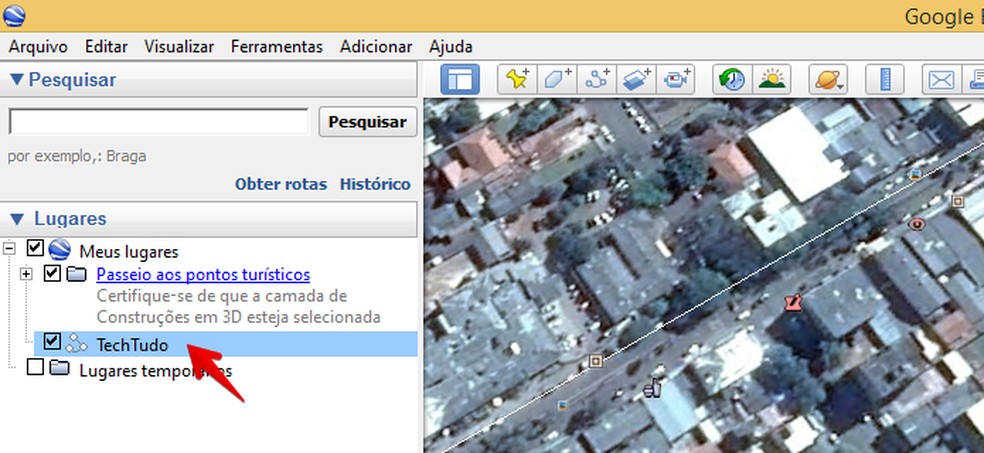Enable the Lugares temporários checkbox
This screenshot has height=453, width=984.
pyautogui.click(x=35, y=368)
